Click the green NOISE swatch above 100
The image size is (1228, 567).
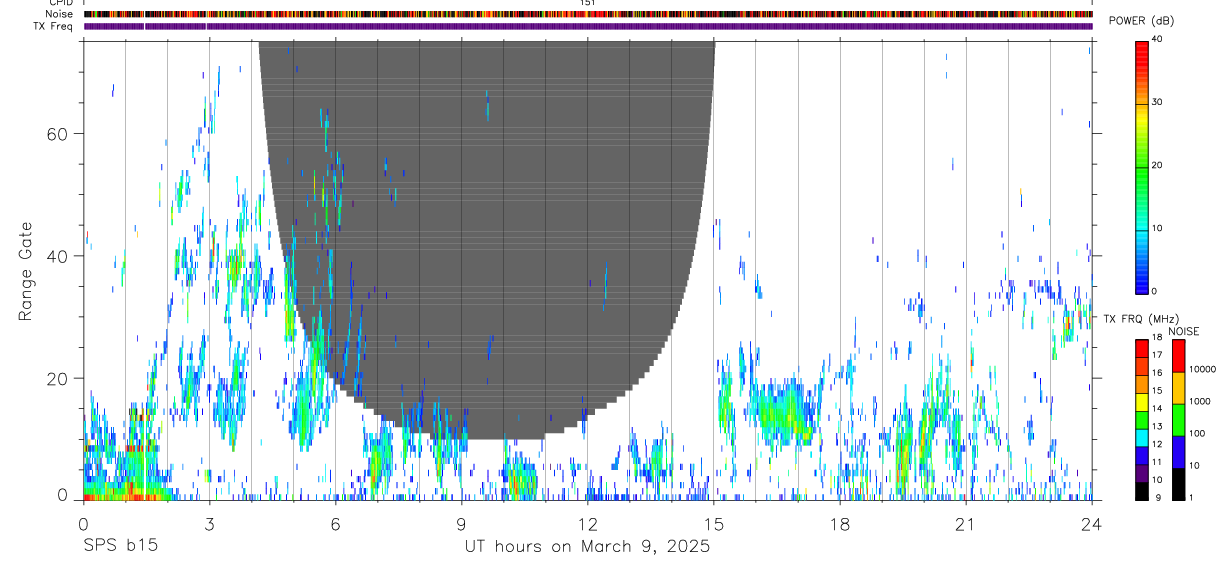coord(1178,420)
